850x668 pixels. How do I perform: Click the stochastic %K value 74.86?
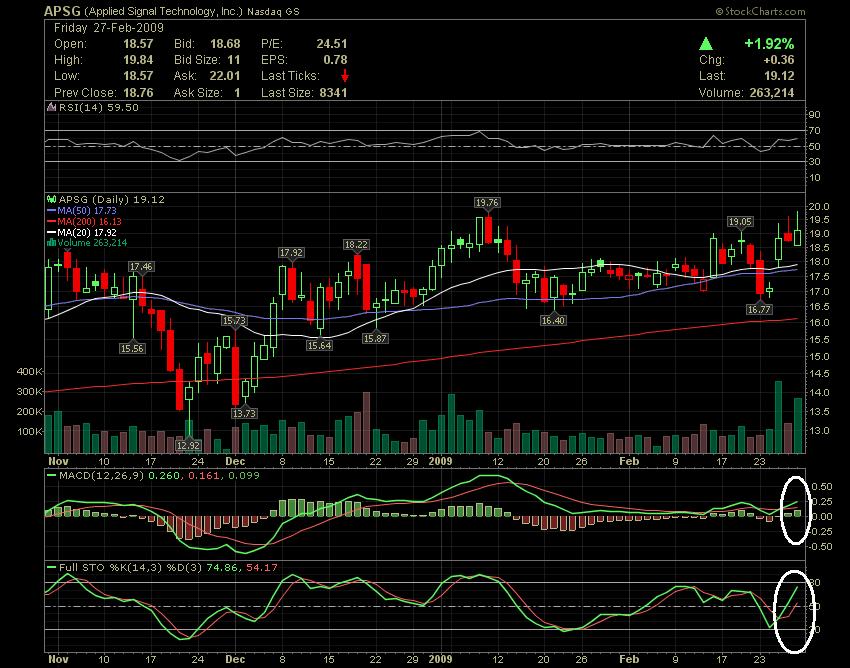click(222, 568)
